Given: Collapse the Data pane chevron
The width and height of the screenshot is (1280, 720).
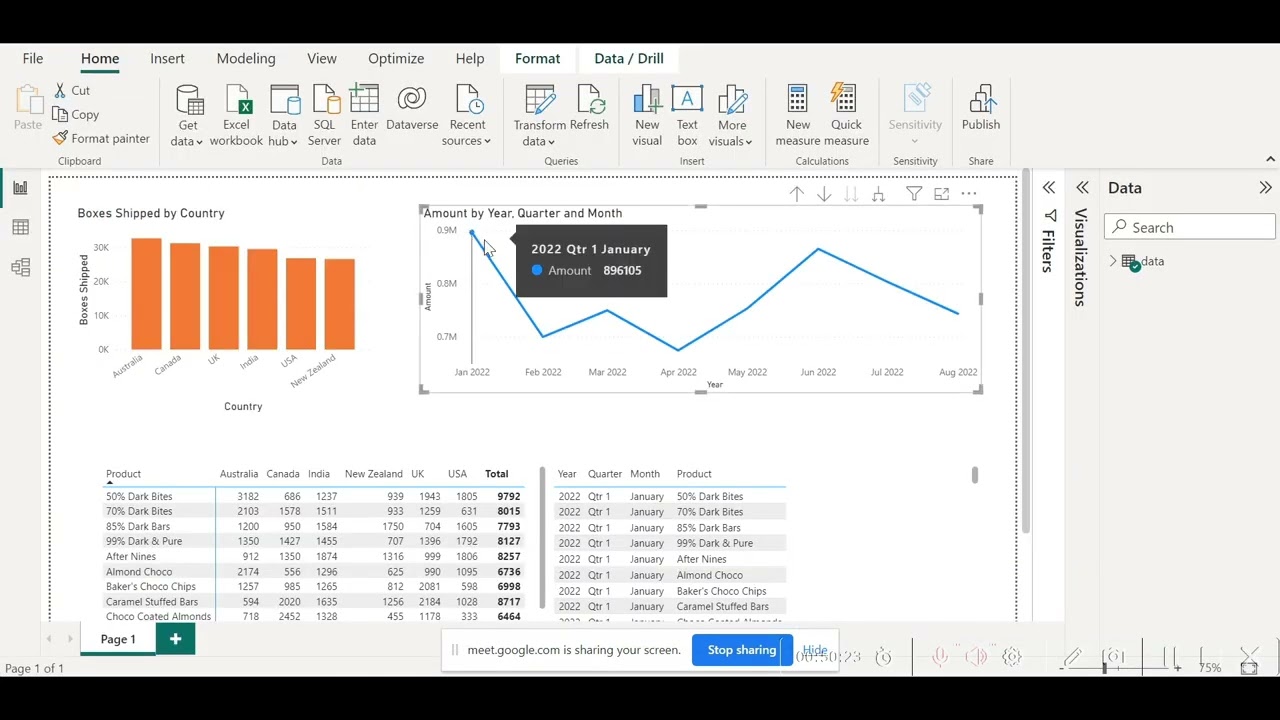Looking at the screenshot, I should pyautogui.click(x=1265, y=188).
